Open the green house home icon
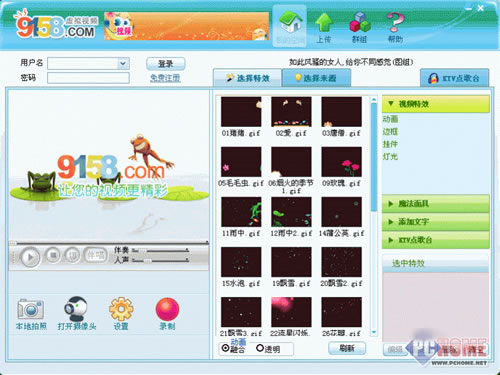The width and height of the screenshot is (500, 375). coord(290,23)
